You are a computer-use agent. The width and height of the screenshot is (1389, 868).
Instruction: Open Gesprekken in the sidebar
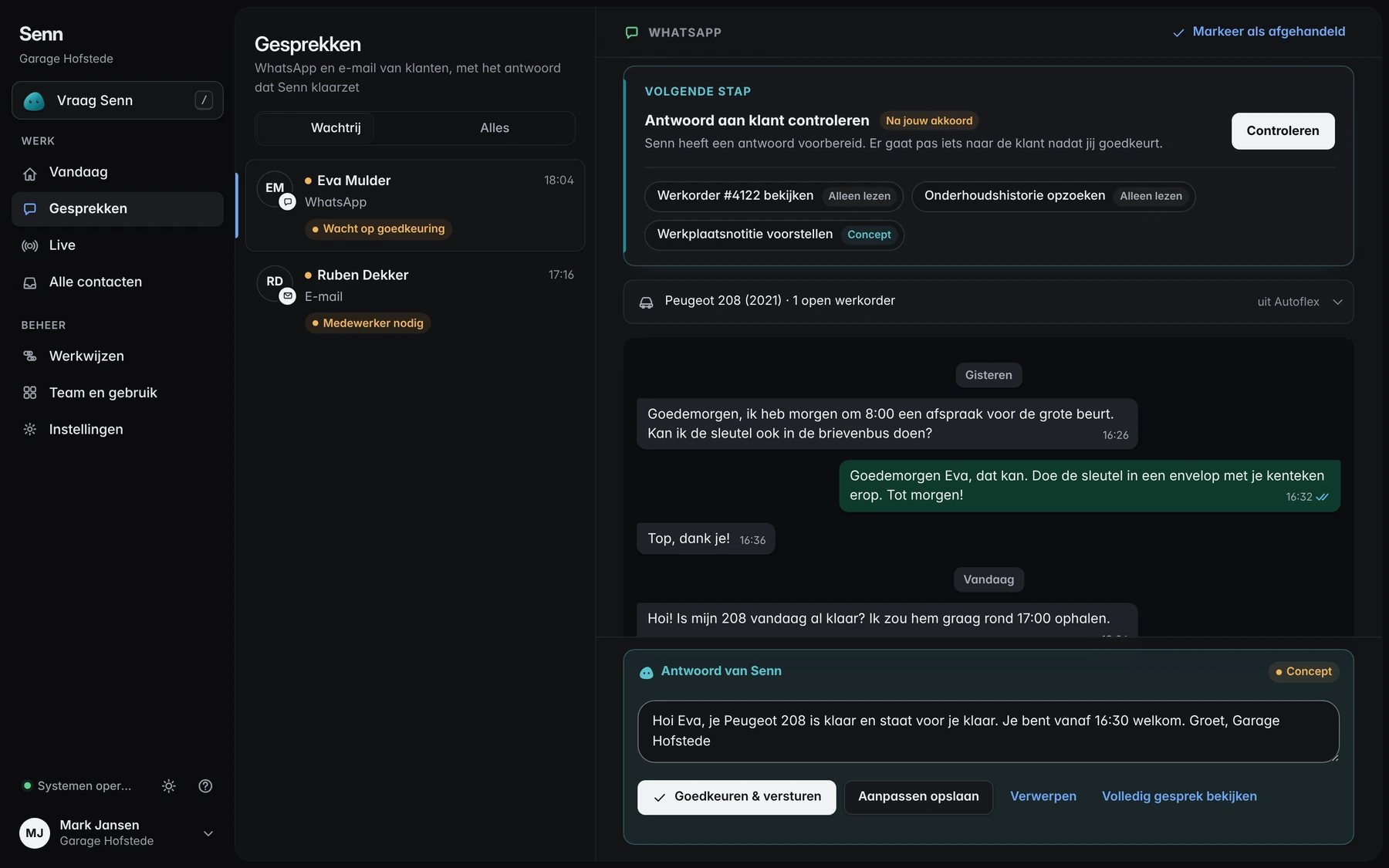[117, 208]
